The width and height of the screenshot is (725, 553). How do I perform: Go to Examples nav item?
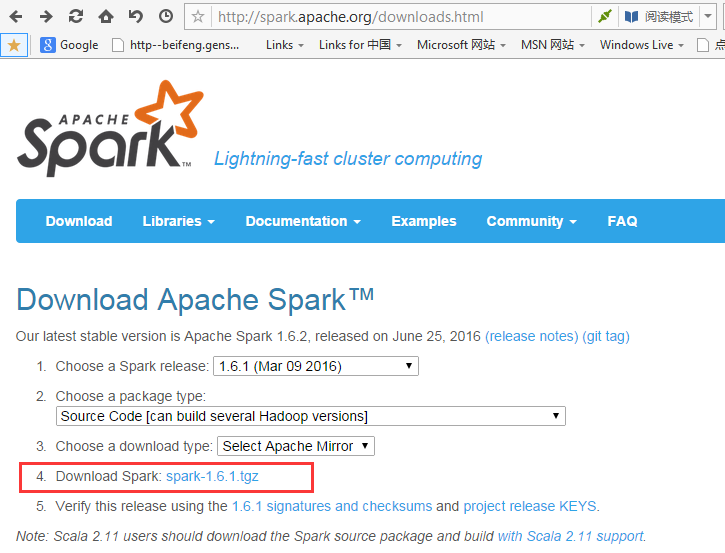[424, 221]
